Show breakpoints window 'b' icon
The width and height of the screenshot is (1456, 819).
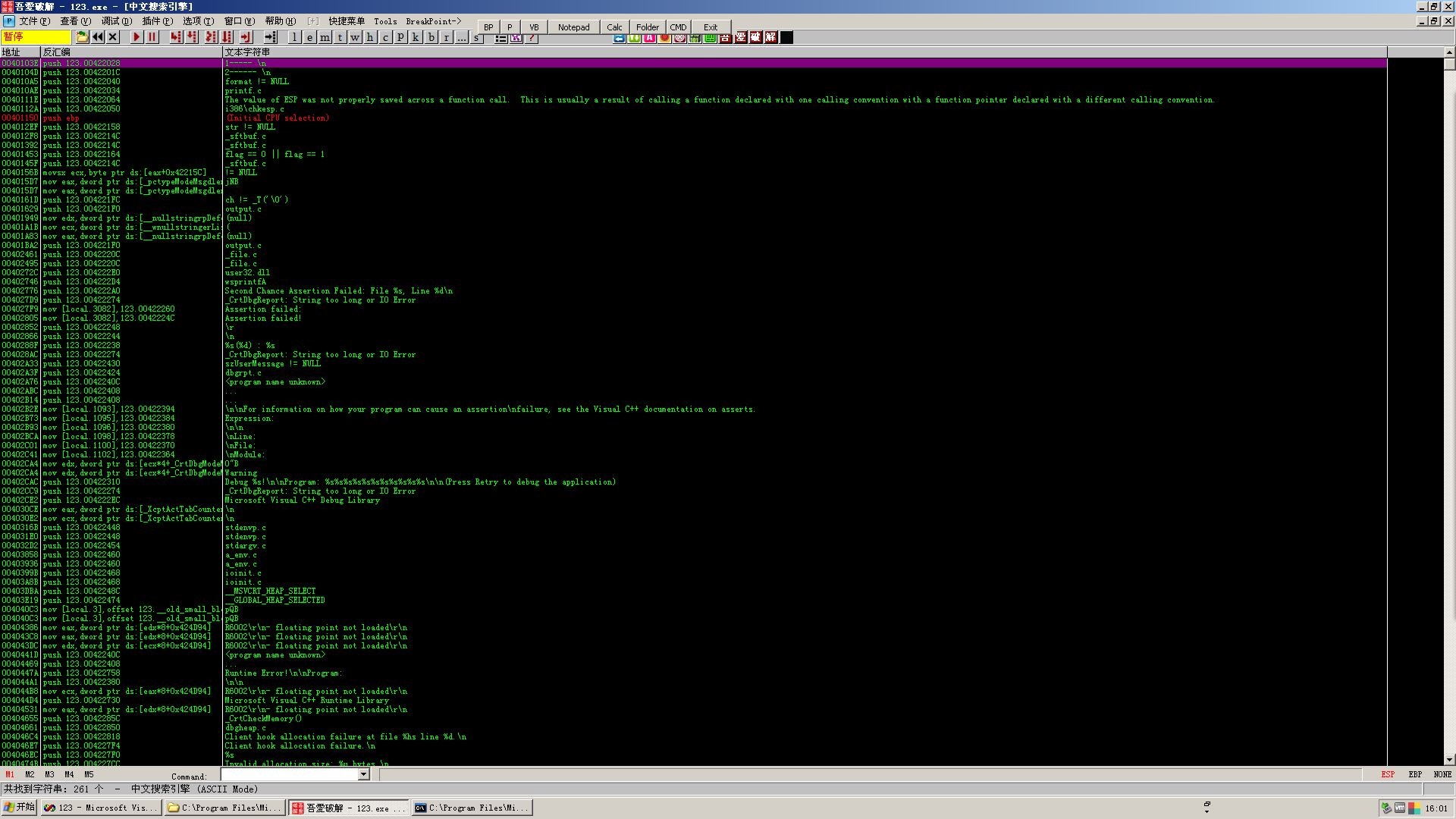(431, 37)
